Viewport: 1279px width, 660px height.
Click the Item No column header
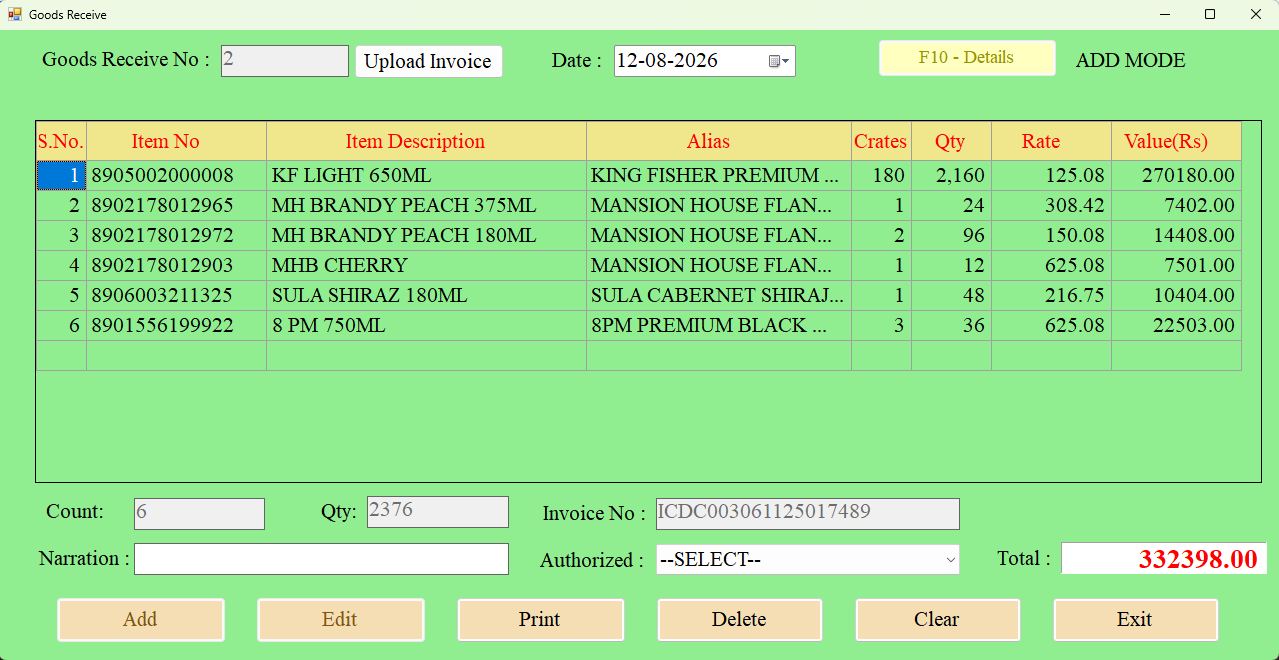tap(176, 142)
